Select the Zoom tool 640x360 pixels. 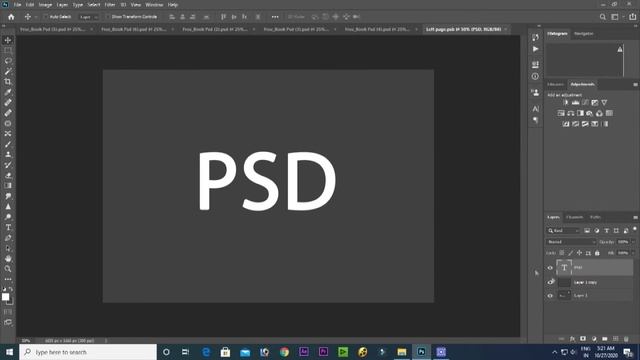(x=8, y=269)
